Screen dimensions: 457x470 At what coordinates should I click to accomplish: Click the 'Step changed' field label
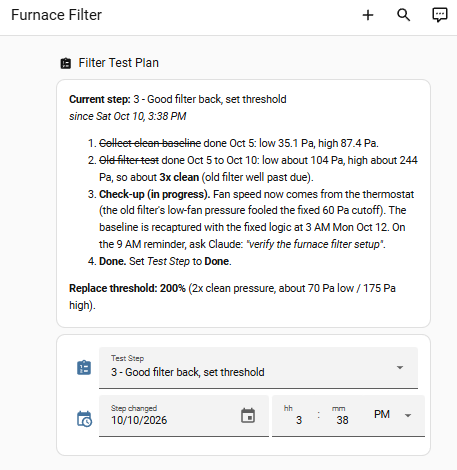coord(134,408)
